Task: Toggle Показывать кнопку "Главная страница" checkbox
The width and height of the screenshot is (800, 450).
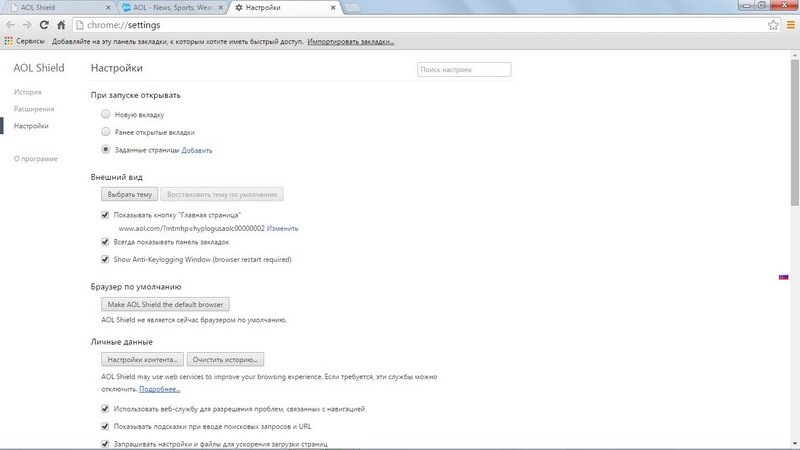Action: point(105,215)
